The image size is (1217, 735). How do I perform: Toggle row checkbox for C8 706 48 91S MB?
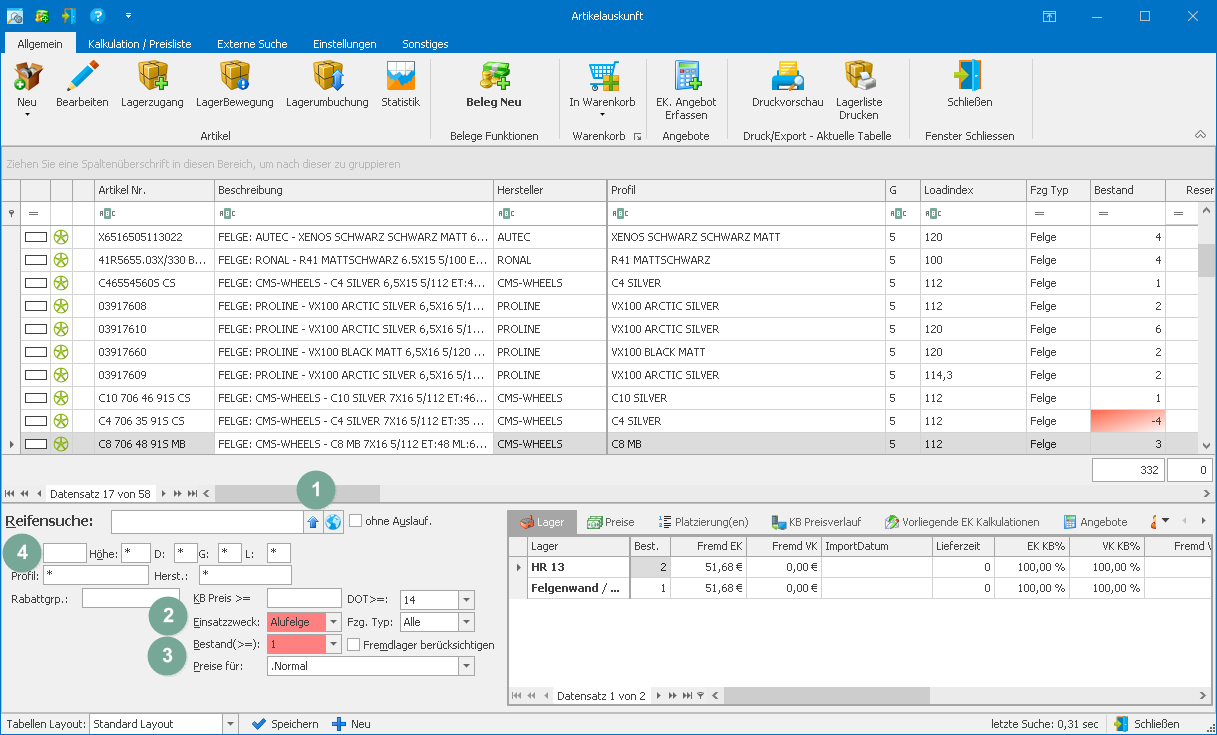pyautogui.click(x=36, y=444)
